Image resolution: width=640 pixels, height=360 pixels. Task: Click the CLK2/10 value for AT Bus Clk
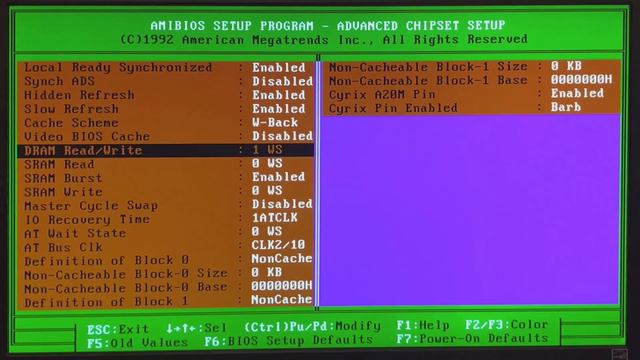[x=278, y=245]
